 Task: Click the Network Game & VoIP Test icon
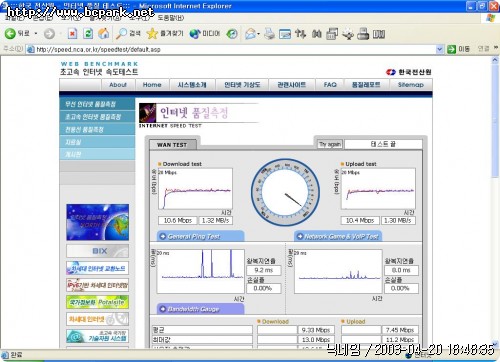(x=300, y=236)
